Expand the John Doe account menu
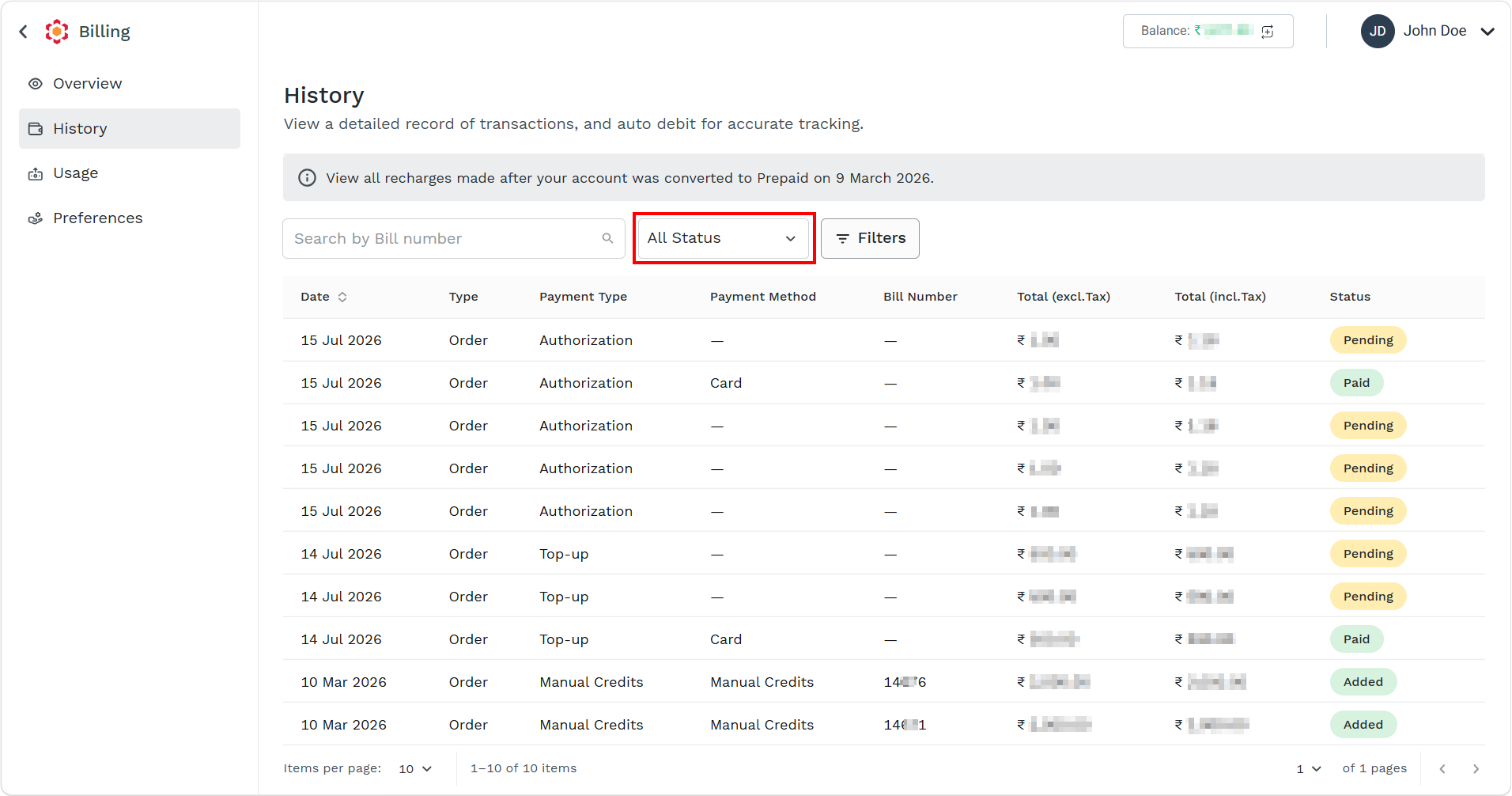This screenshot has width=1512, height=796. click(1487, 32)
